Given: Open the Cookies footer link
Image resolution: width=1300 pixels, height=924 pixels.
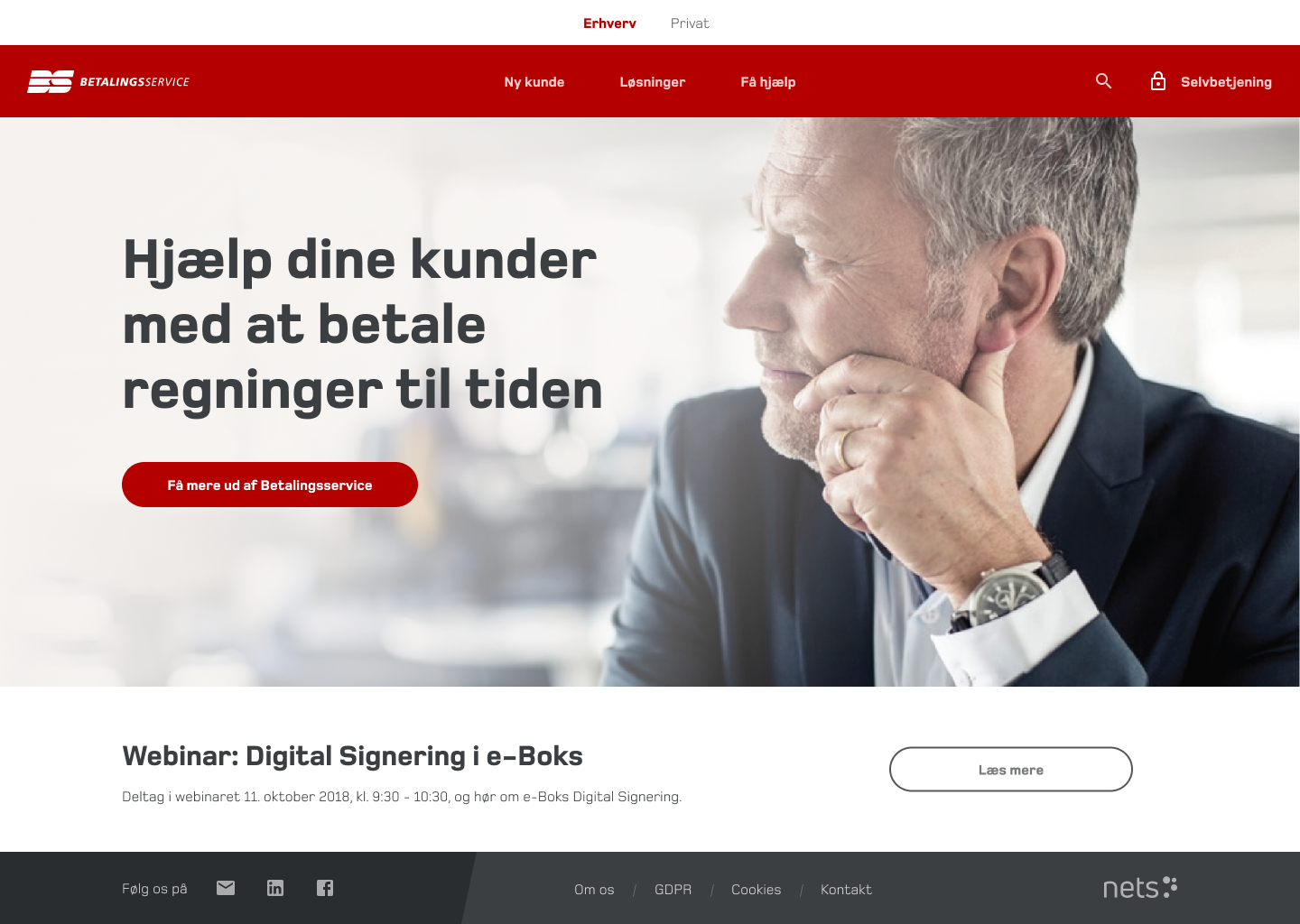Looking at the screenshot, I should click(x=756, y=890).
